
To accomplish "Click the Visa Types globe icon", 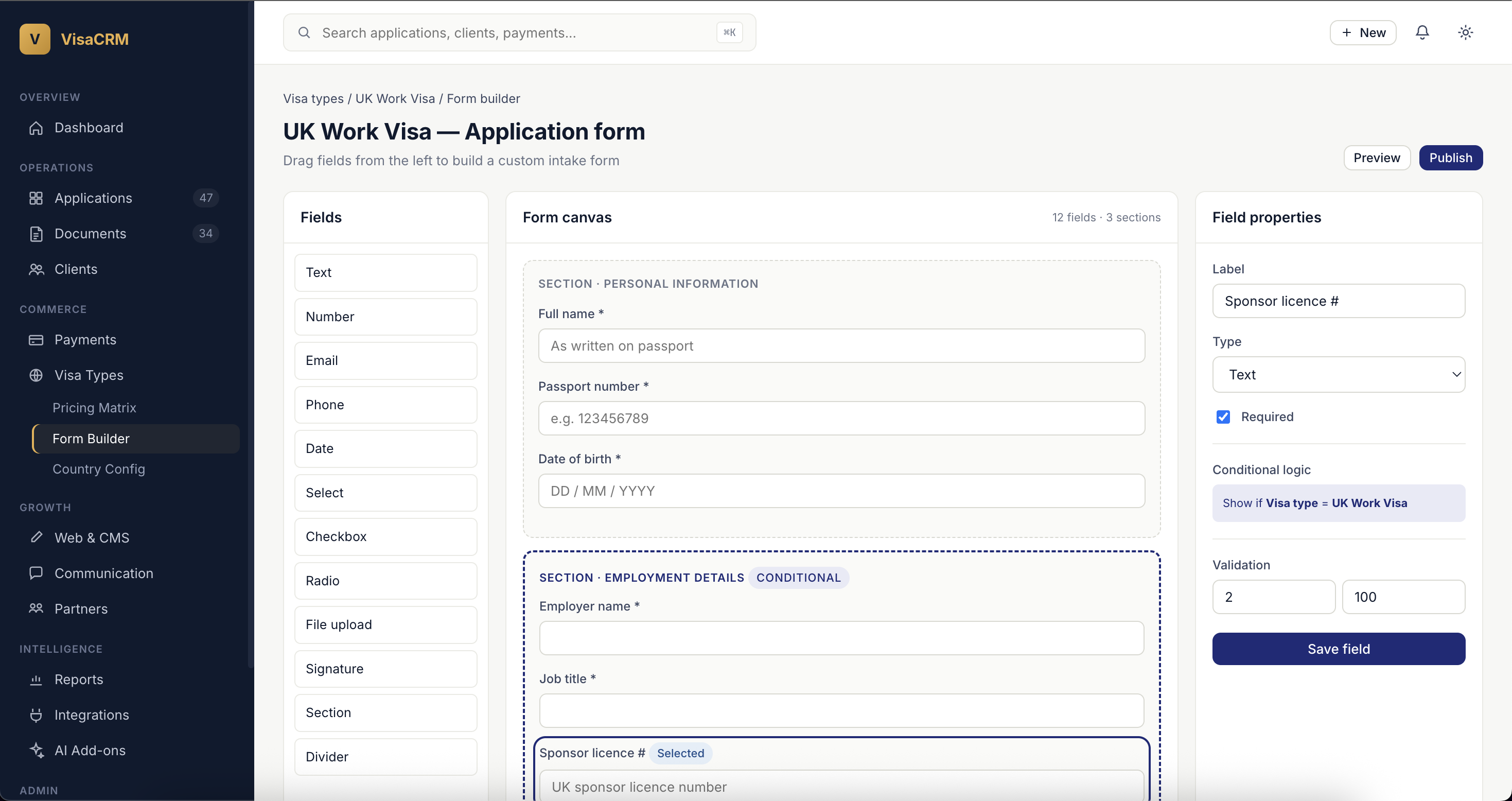I will 36,375.
